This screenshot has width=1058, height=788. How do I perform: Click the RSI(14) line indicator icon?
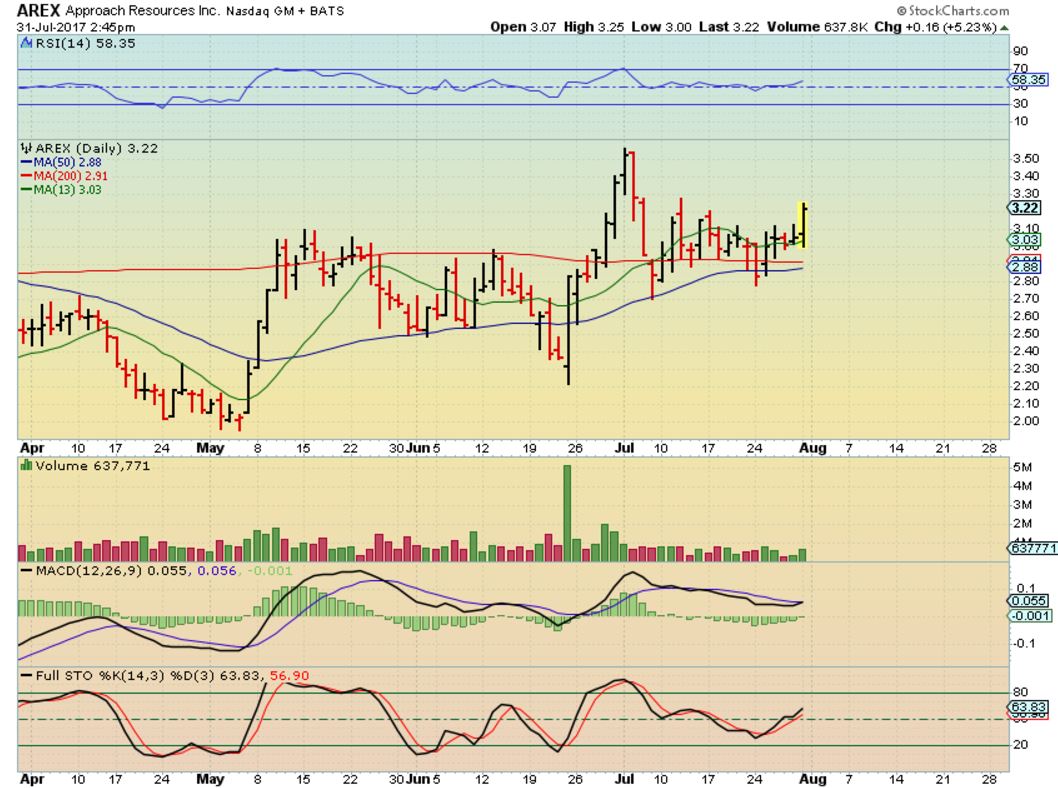(26, 43)
